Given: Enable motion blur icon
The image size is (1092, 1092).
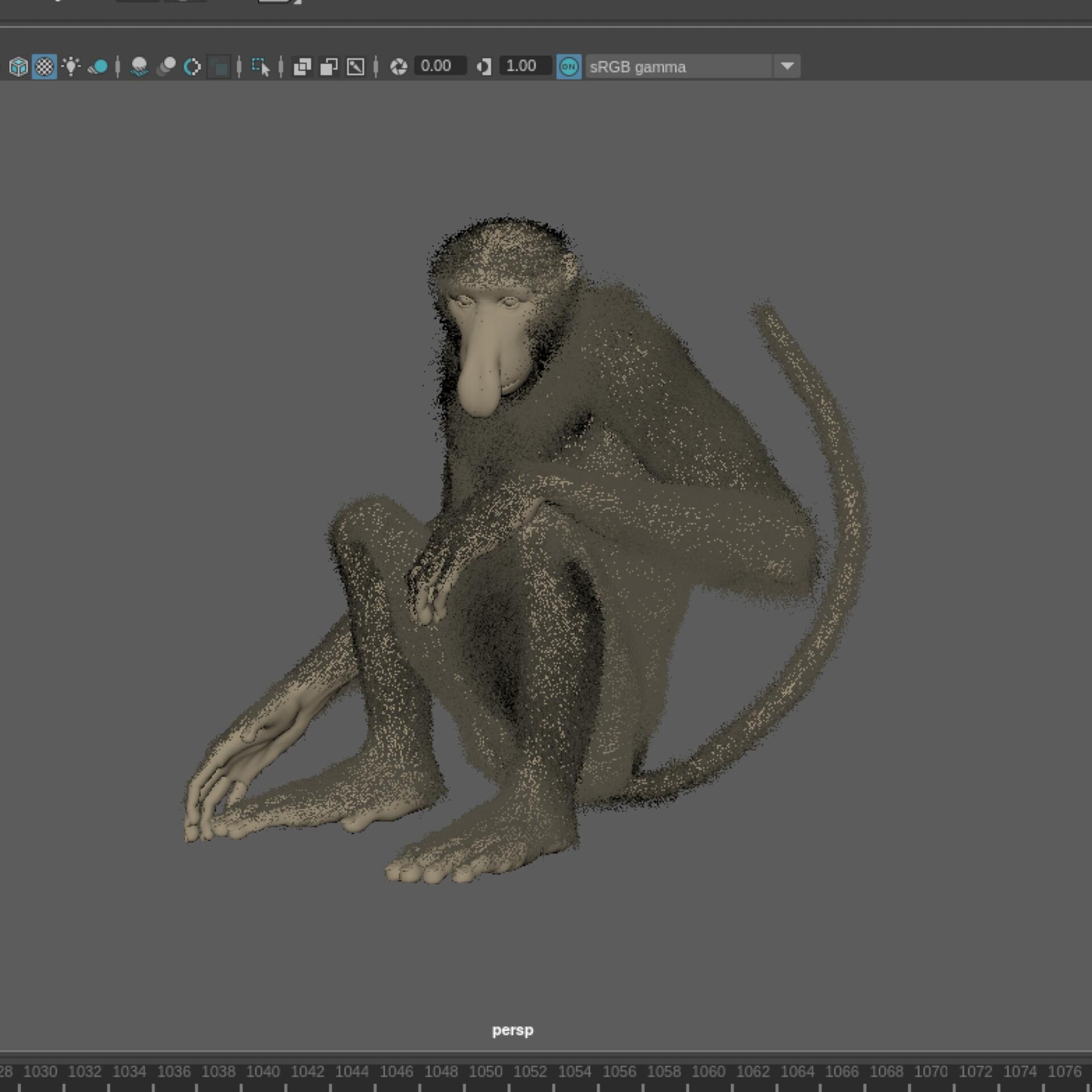Looking at the screenshot, I should [x=166, y=67].
